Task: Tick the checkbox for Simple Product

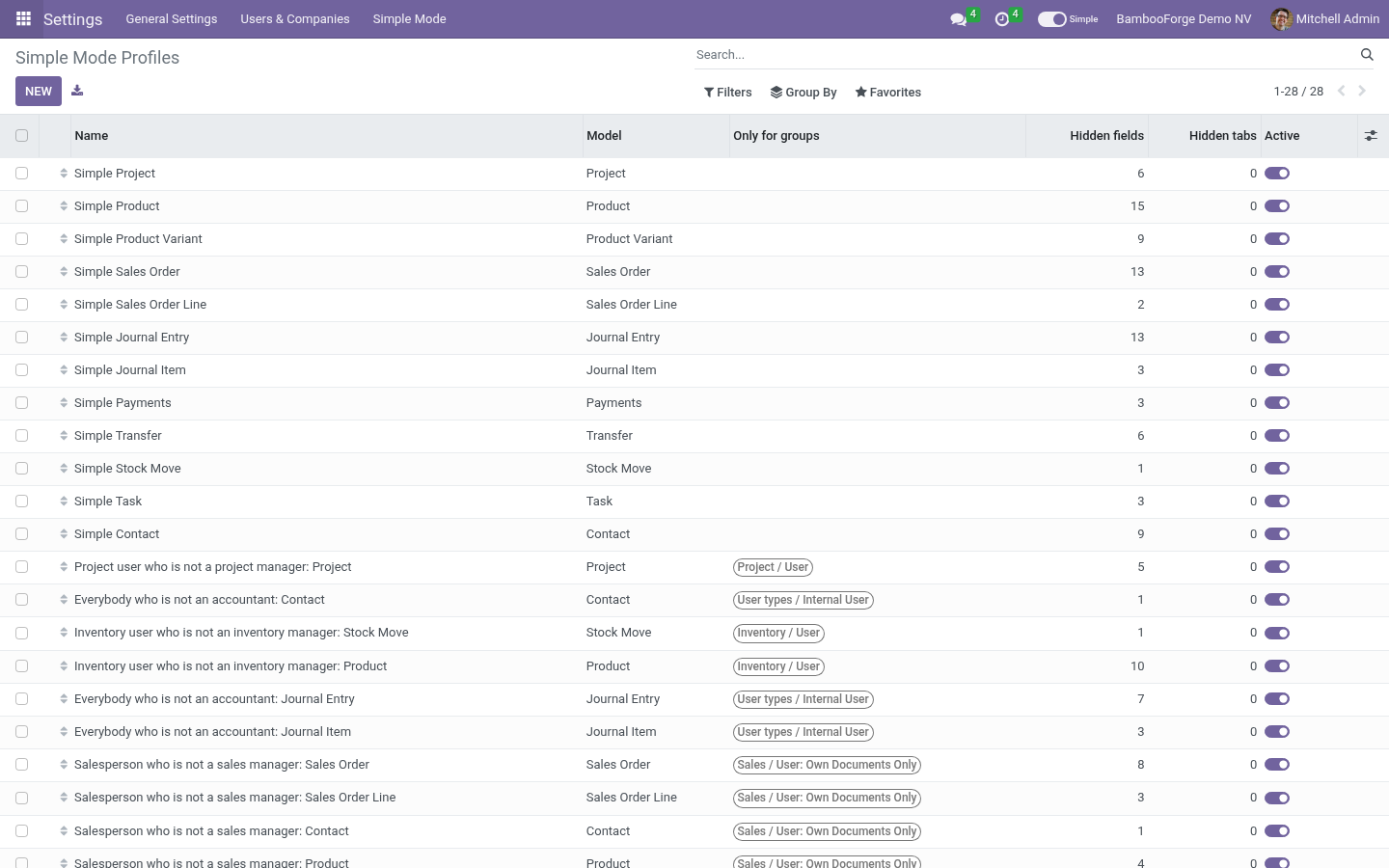Action: (21, 206)
